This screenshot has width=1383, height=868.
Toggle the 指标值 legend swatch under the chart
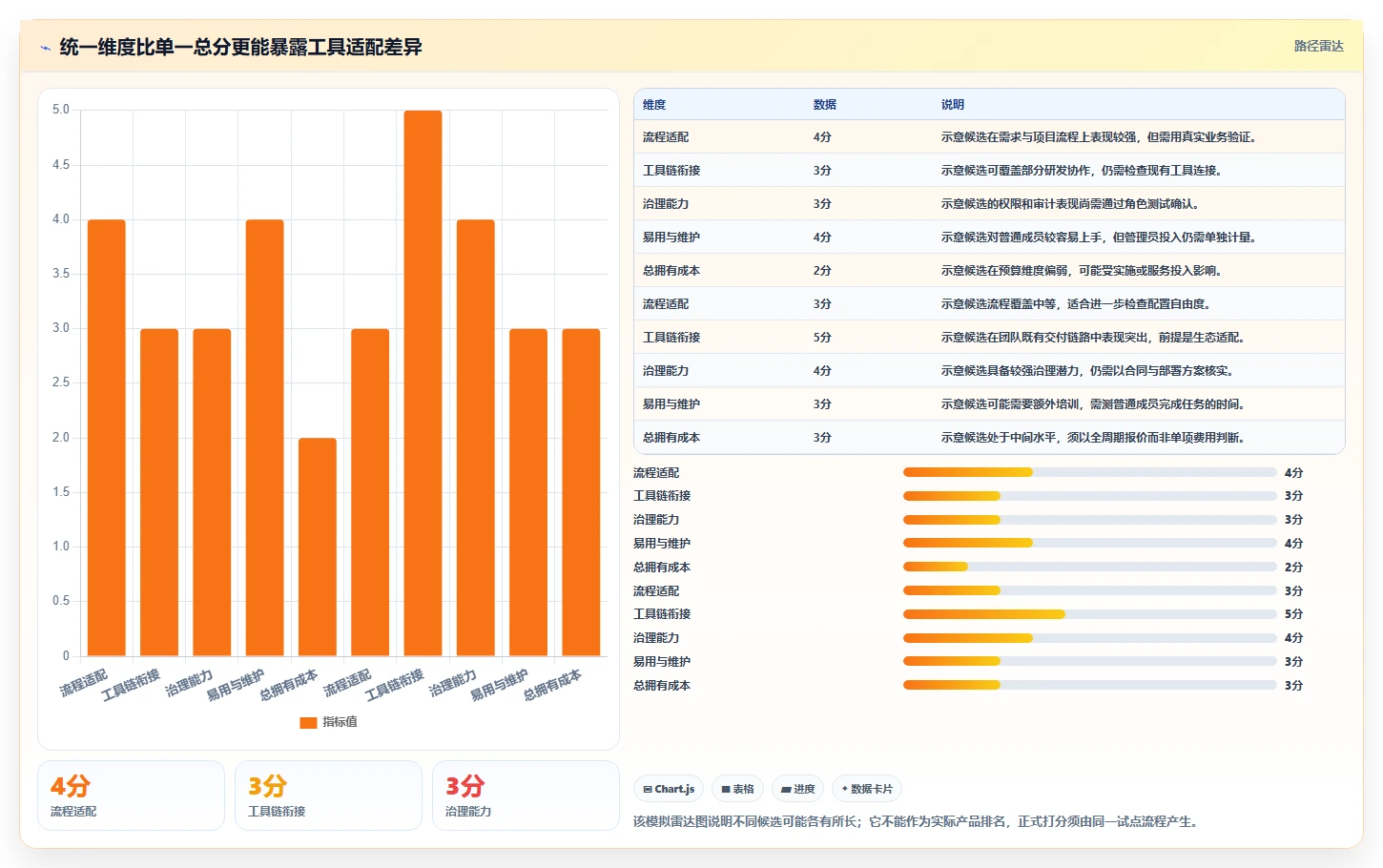308,722
